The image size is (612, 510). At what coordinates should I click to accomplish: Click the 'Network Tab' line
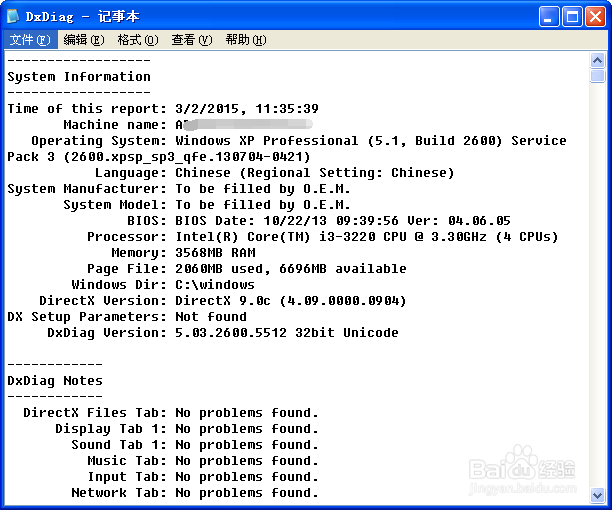click(x=195, y=492)
